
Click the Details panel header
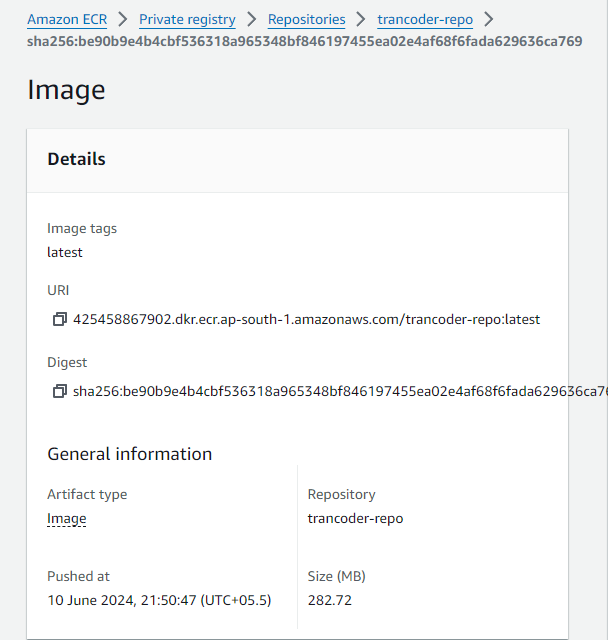(x=298, y=160)
